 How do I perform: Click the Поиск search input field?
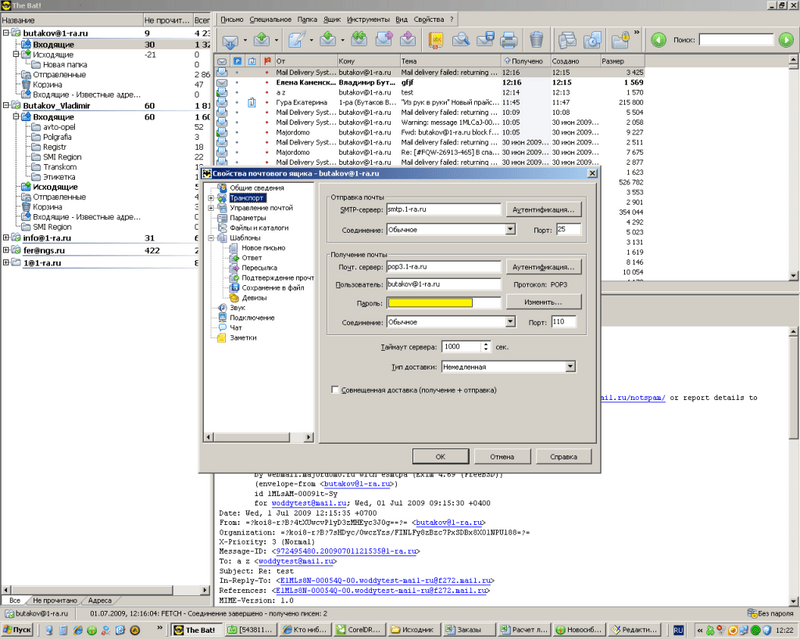(x=736, y=39)
